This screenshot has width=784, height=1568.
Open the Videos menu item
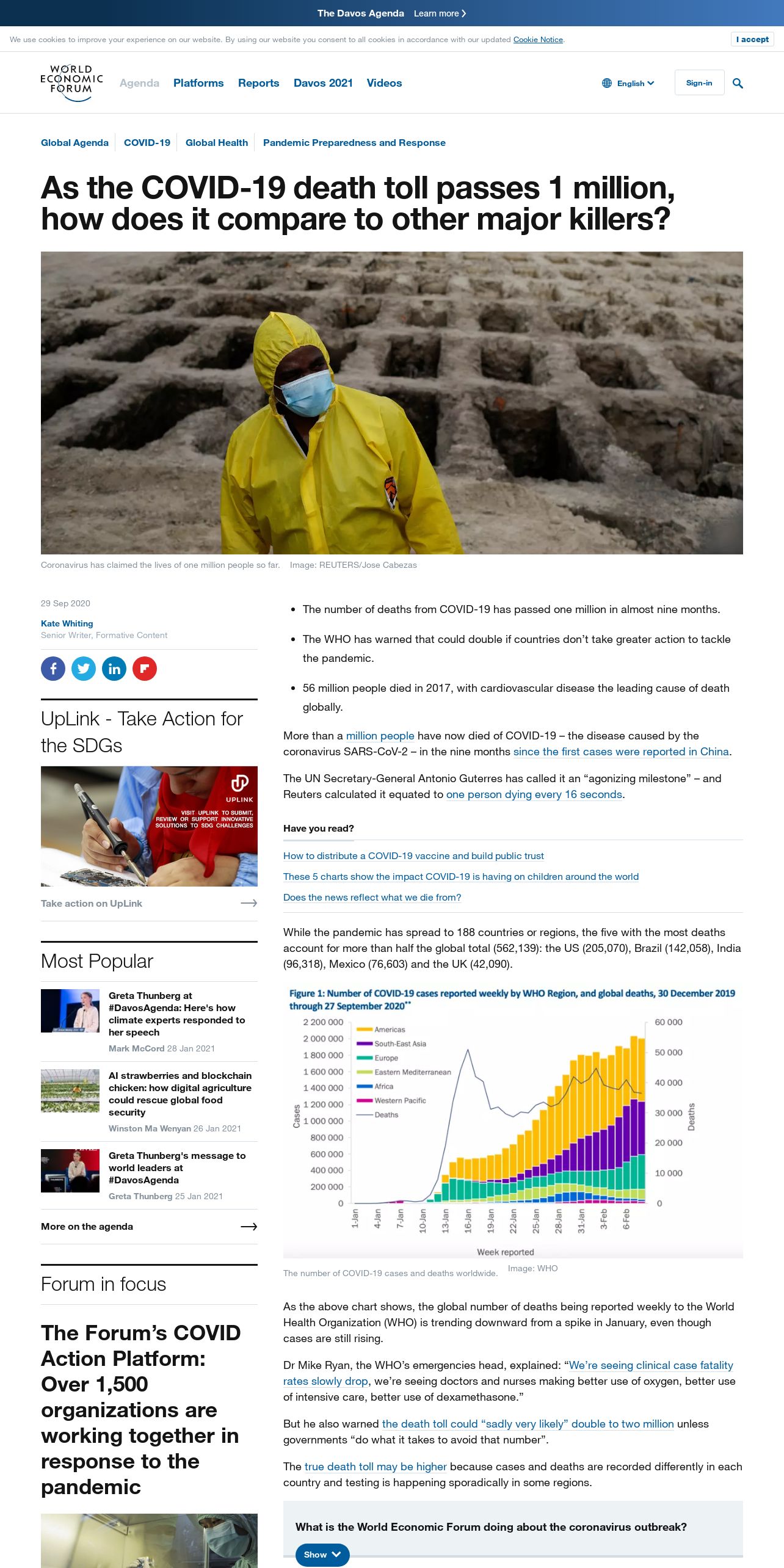coord(384,83)
